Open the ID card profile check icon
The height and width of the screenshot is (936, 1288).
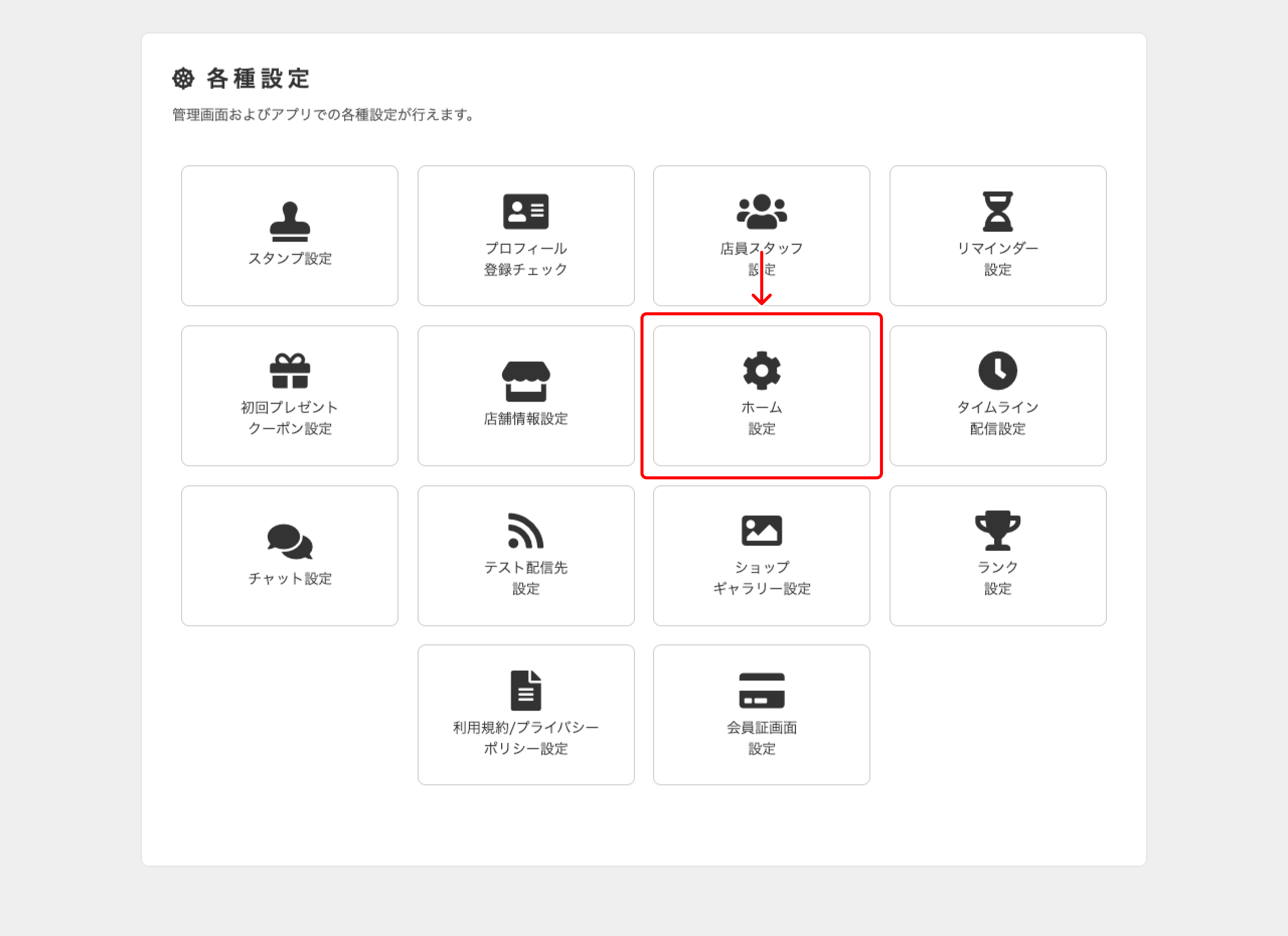point(526,211)
